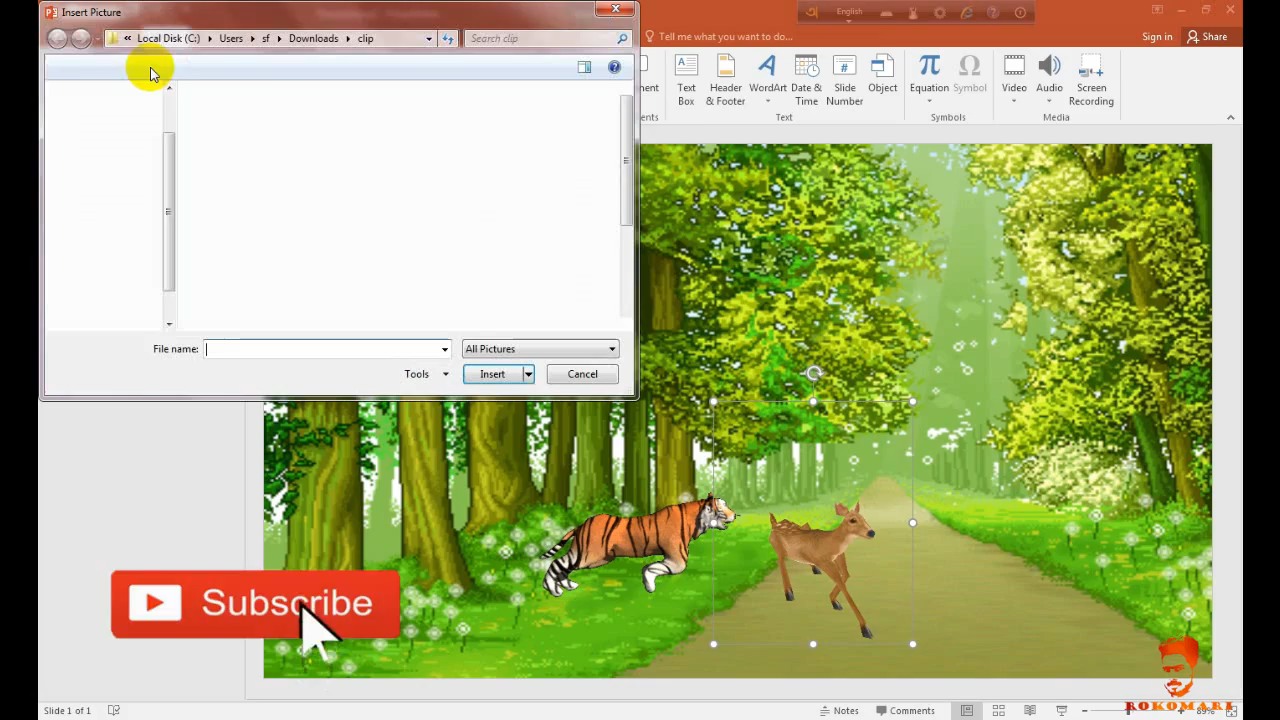Toggle the Notes pane

(839, 710)
